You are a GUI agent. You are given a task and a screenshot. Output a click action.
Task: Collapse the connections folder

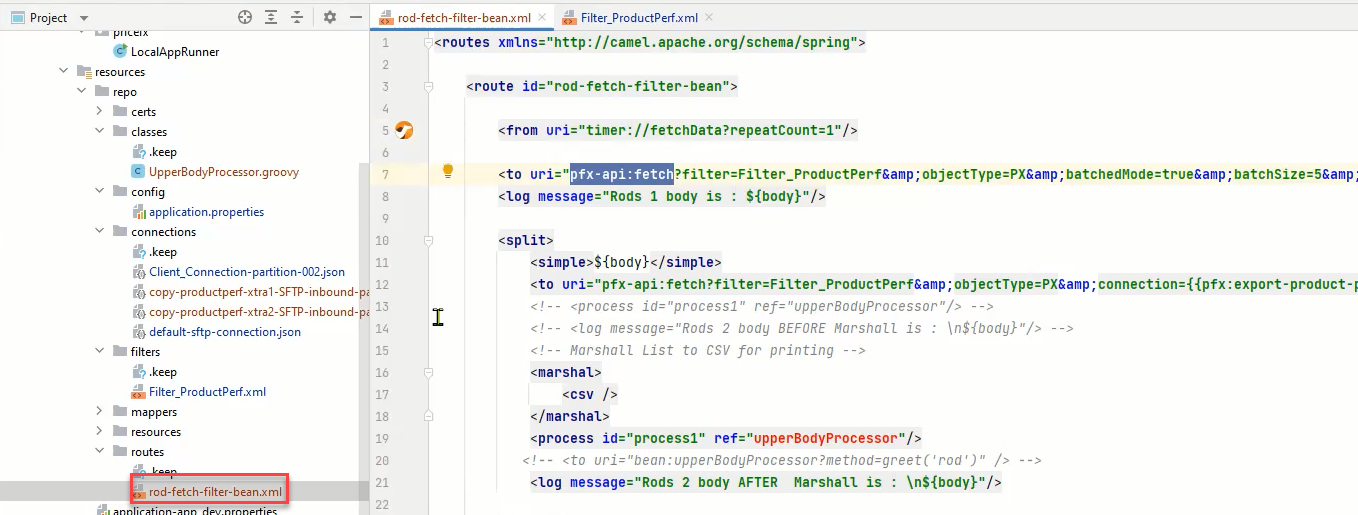coord(100,232)
